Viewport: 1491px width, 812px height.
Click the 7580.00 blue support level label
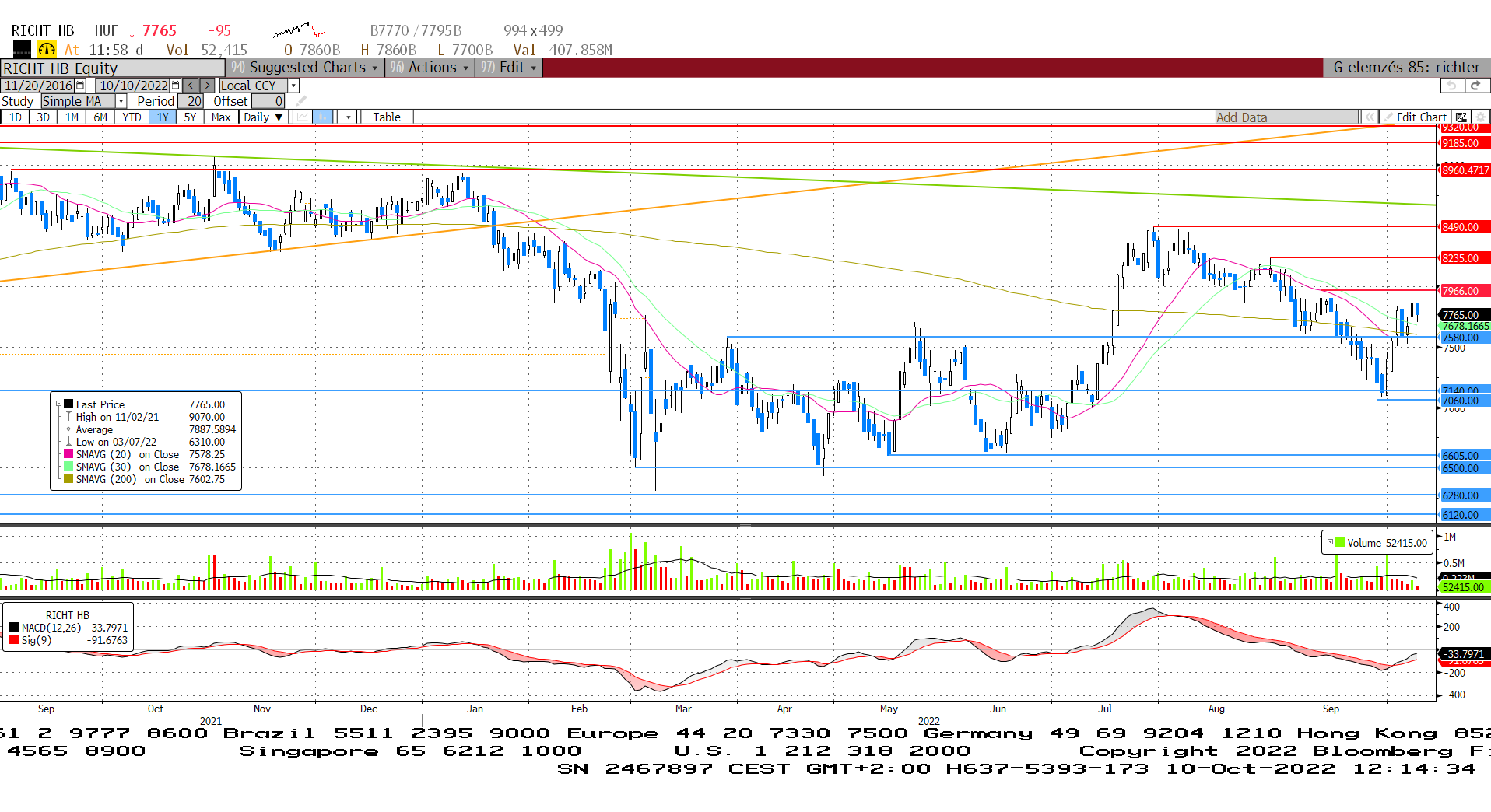[1464, 338]
